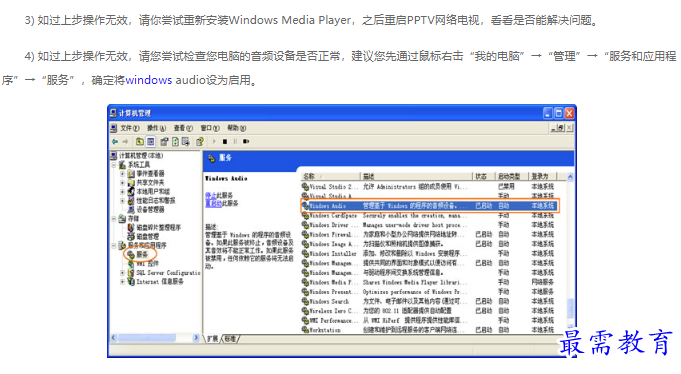Open Properties from the toolbar icon

(164, 142)
